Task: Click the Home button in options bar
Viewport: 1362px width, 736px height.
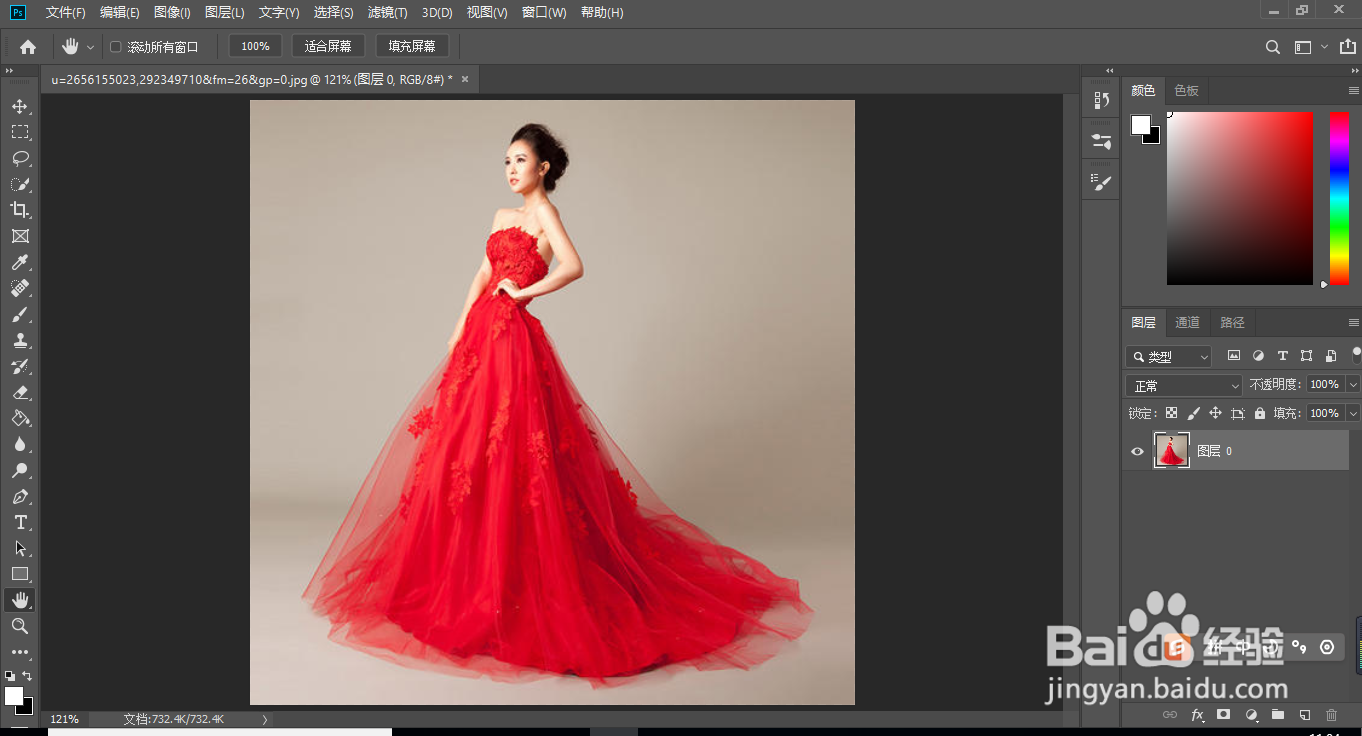Action: click(x=29, y=45)
